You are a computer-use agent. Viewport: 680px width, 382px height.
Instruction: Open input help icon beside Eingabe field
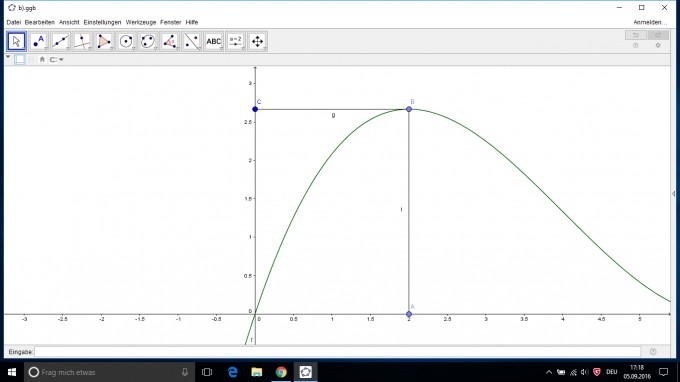point(653,352)
